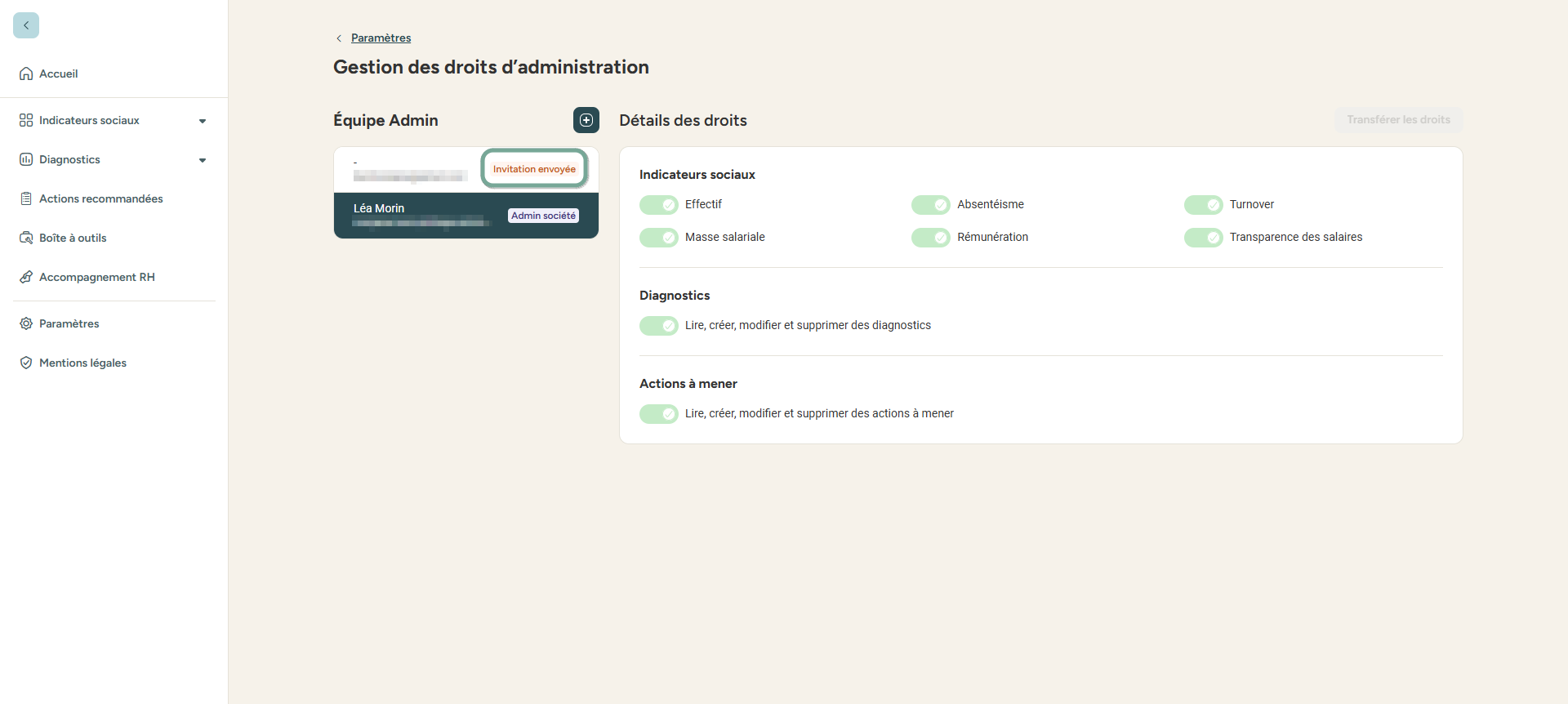This screenshot has height=704, width=1568.
Task: Click the Paramètres gear icon
Action: coord(26,323)
